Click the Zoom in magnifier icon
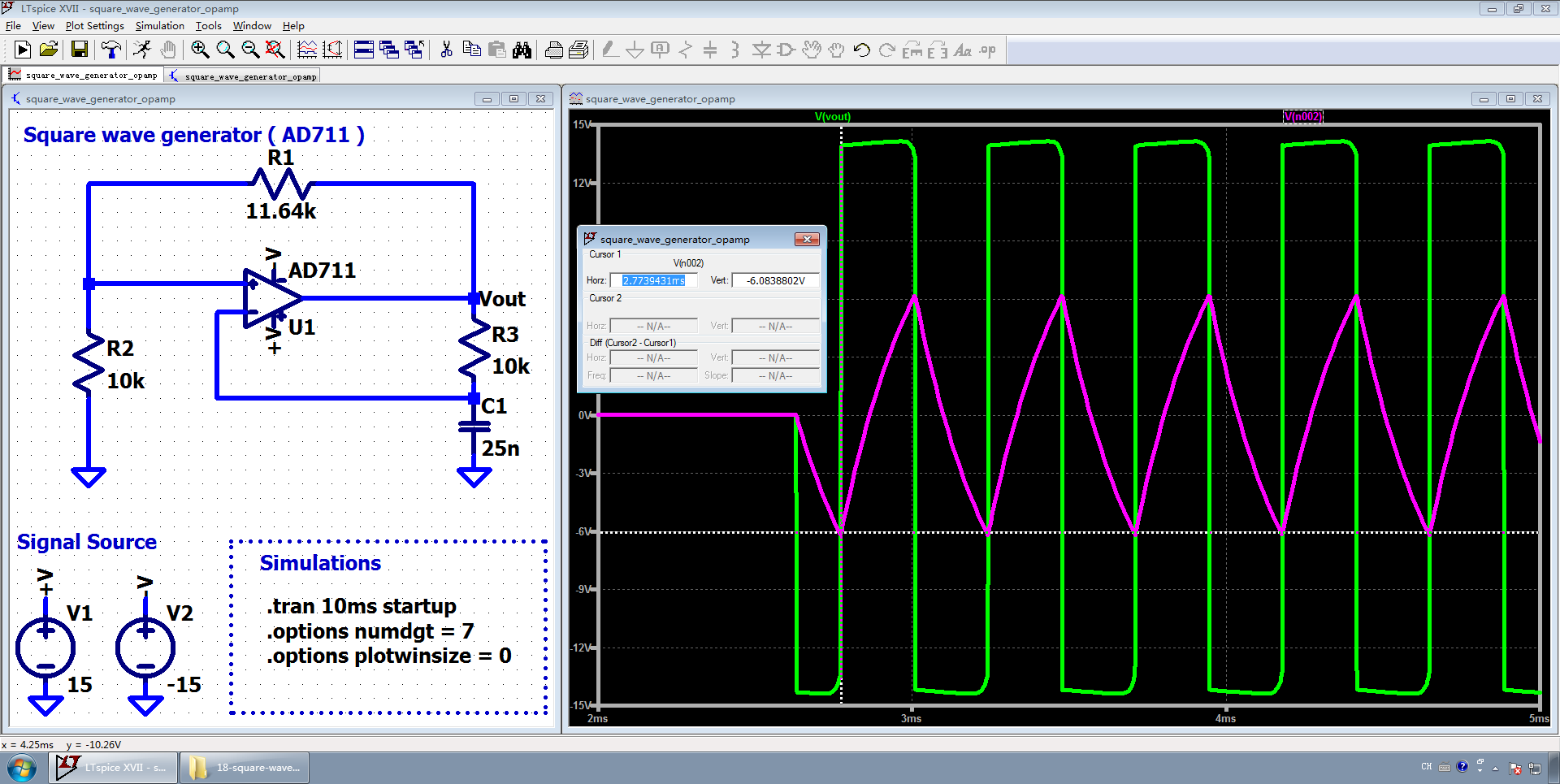The image size is (1560, 784). point(199,50)
